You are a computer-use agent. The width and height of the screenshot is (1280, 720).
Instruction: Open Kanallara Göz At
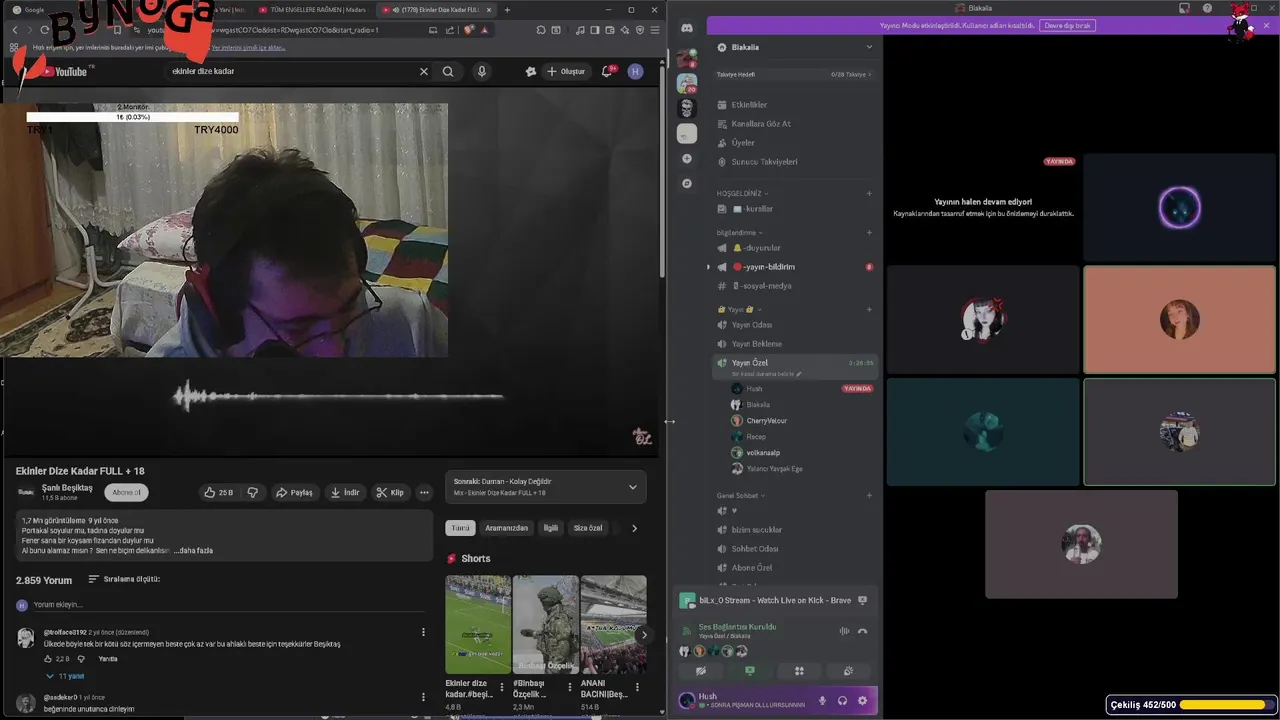coord(794,123)
